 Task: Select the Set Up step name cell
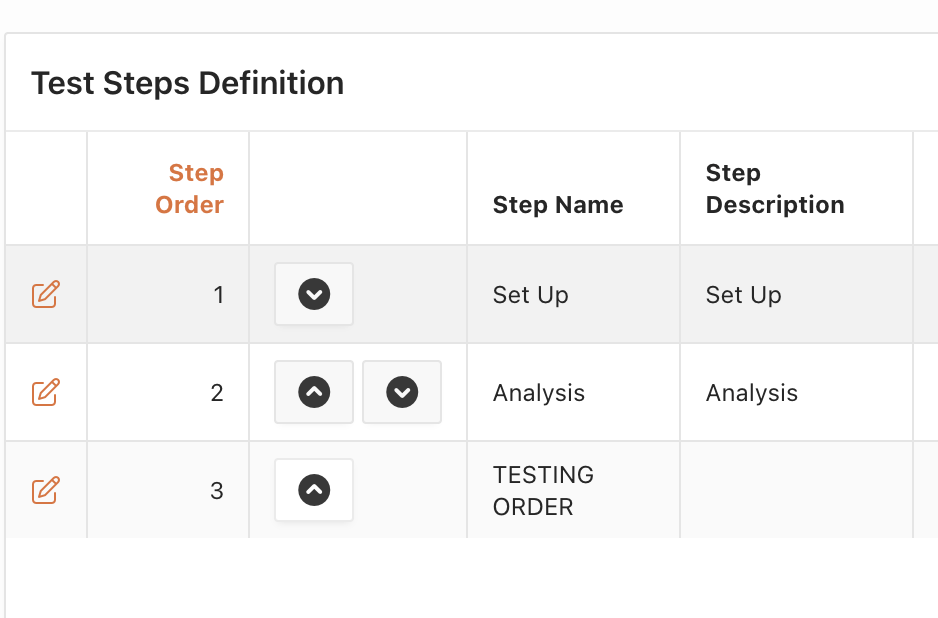[x=530, y=295]
